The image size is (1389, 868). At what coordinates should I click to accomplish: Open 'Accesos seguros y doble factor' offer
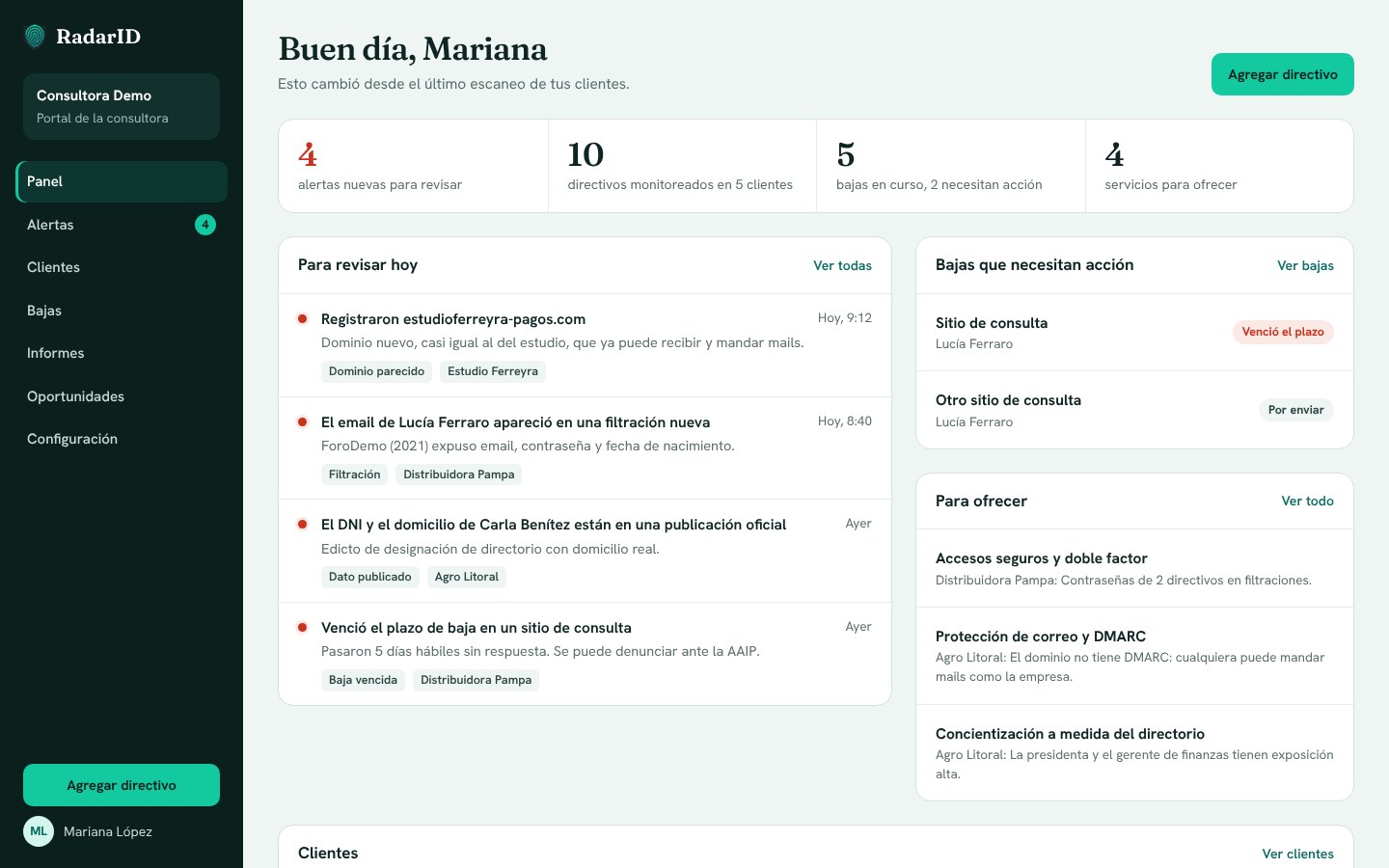(x=1134, y=568)
